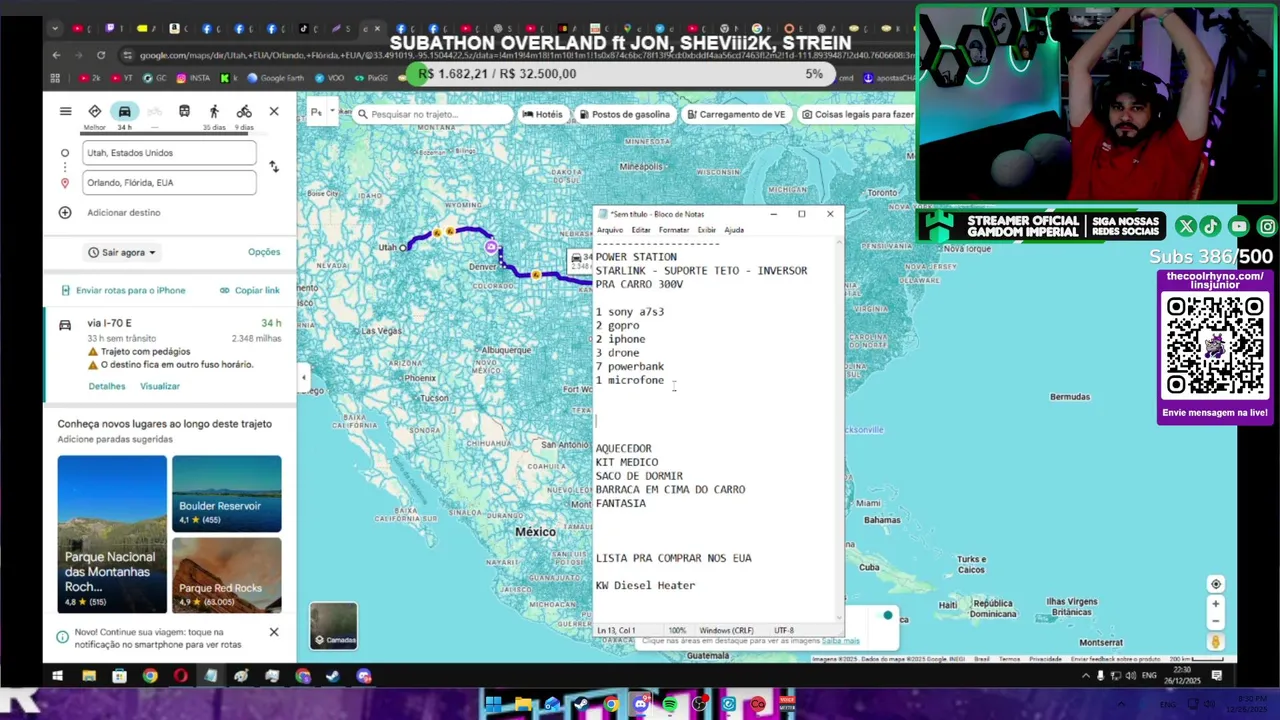Open Boulder Reservoir suggestion card
1280x720 pixels.
[x=226, y=494]
